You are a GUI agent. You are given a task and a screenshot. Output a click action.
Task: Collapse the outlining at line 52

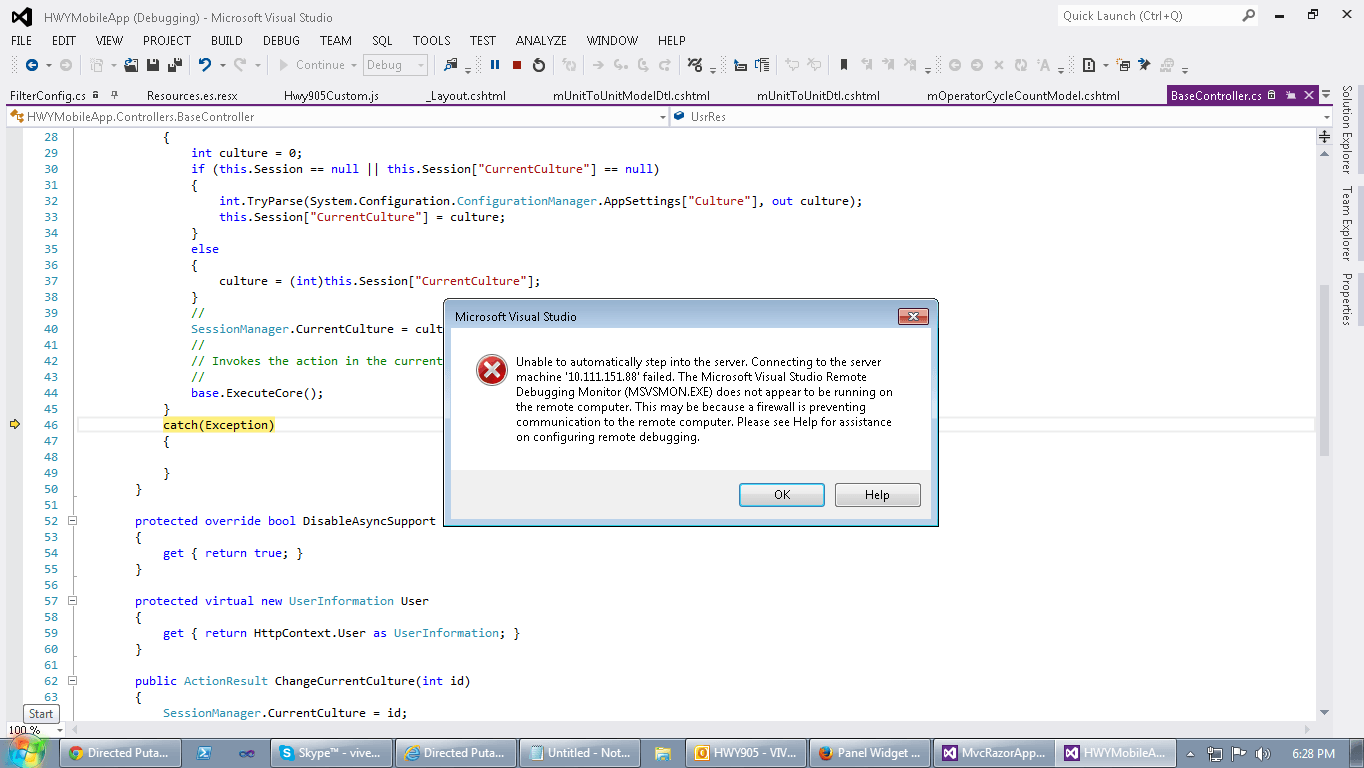coord(72,521)
